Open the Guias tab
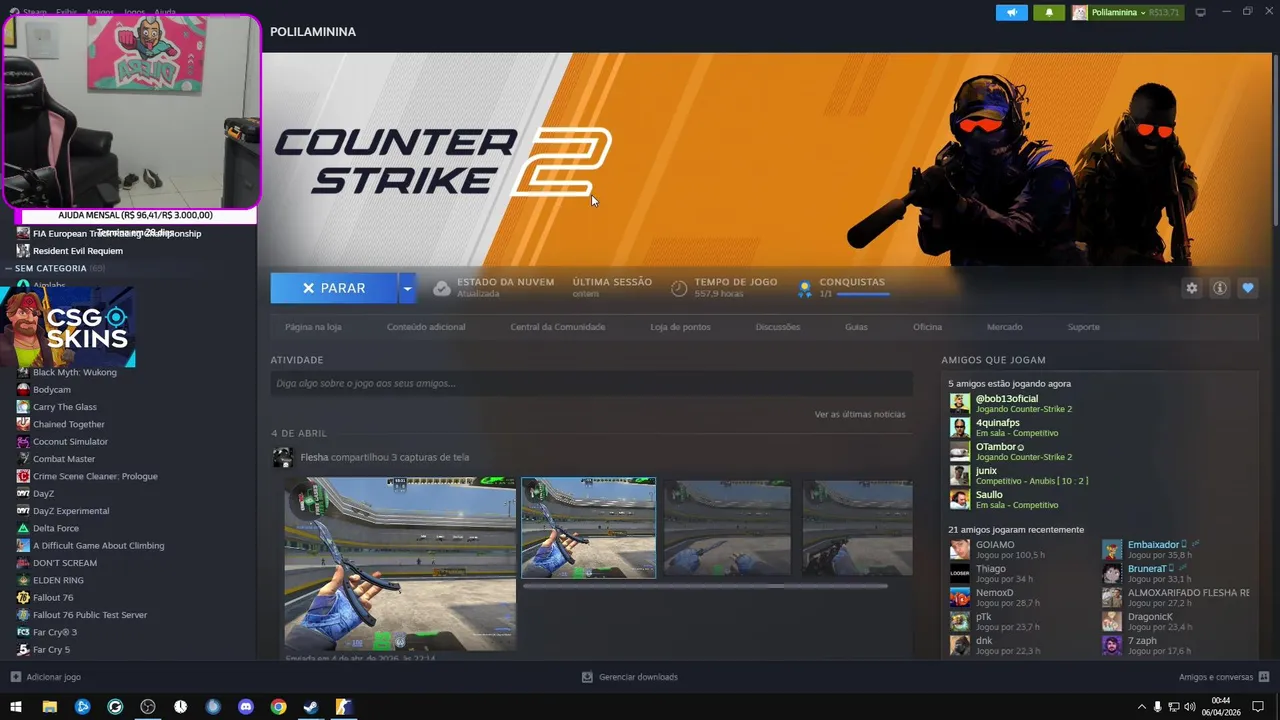1280x720 pixels. point(856,327)
